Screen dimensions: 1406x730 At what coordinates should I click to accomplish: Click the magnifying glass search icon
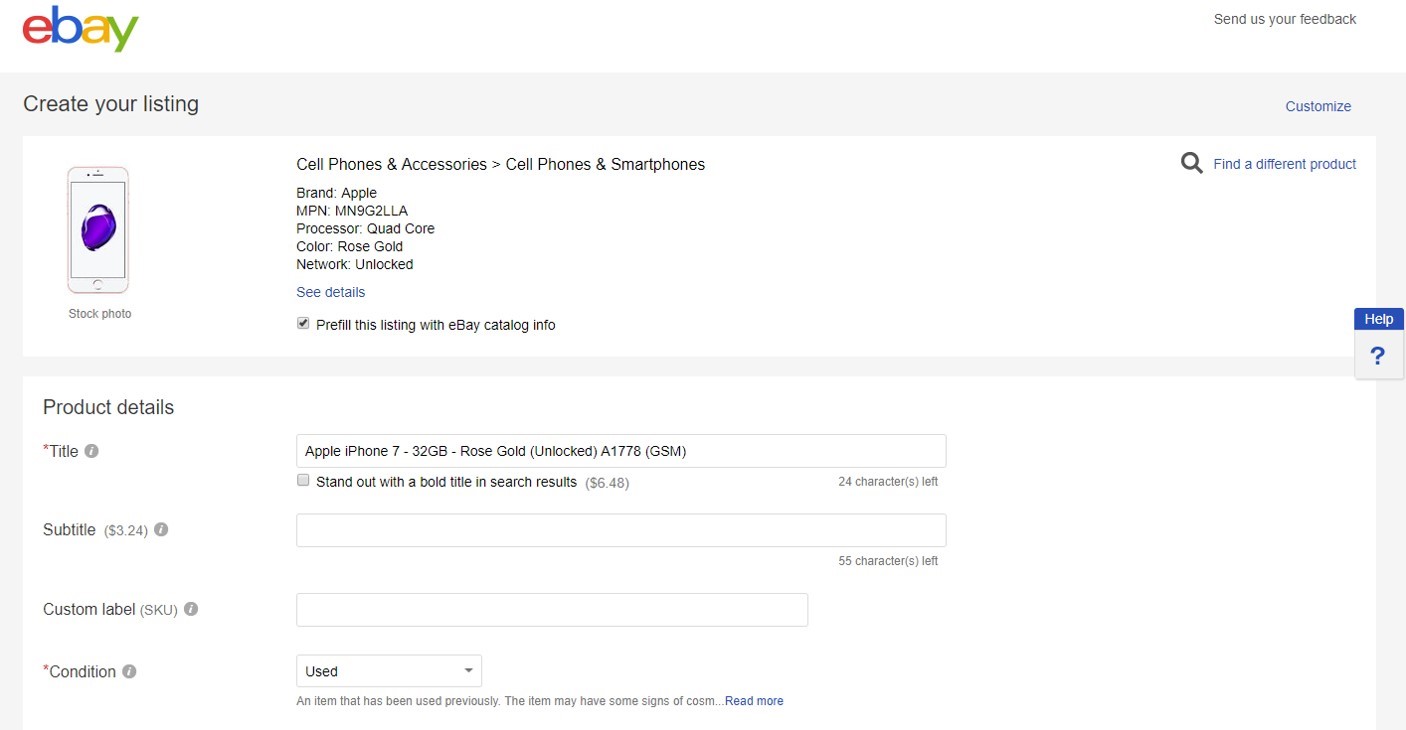(1191, 163)
